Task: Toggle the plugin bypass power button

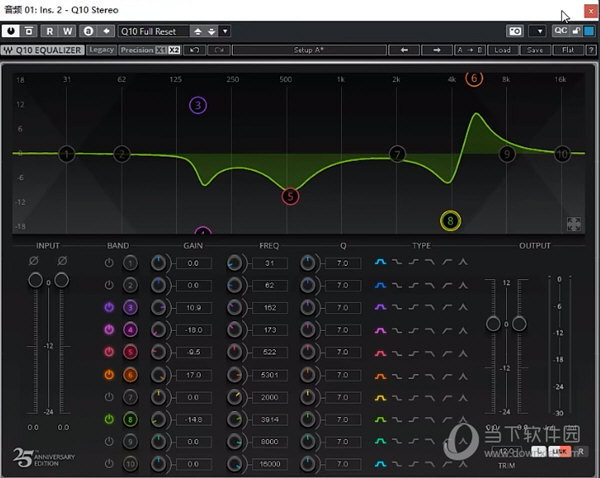Action: tap(11, 31)
